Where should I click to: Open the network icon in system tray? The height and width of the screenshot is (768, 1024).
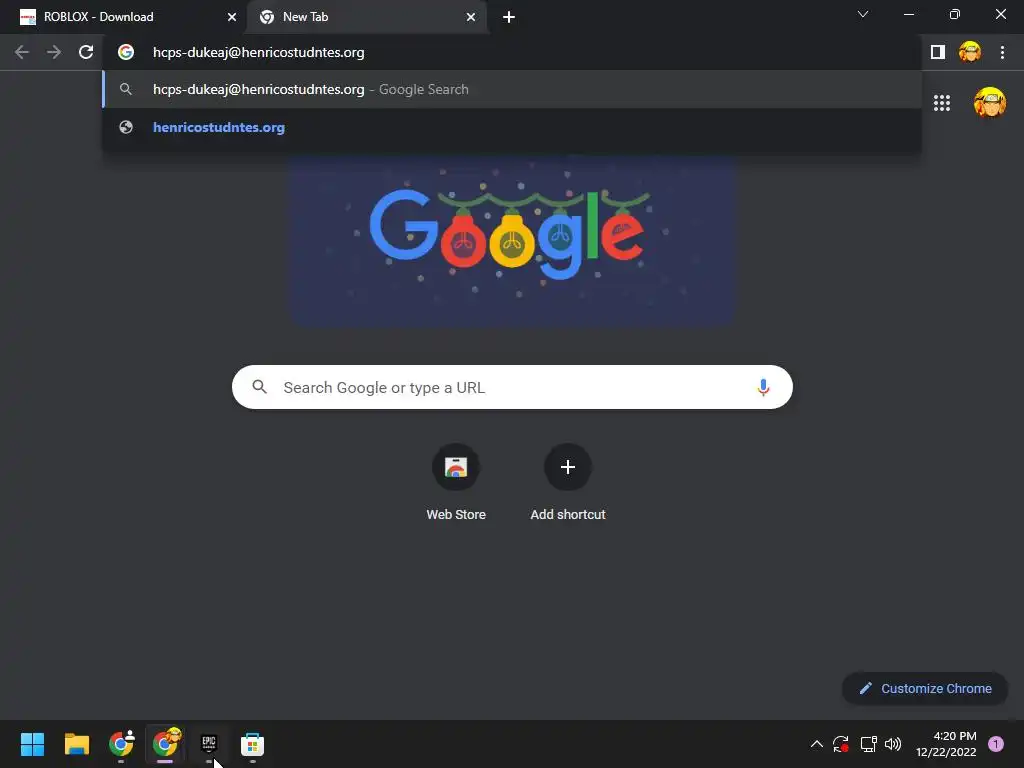[868, 744]
